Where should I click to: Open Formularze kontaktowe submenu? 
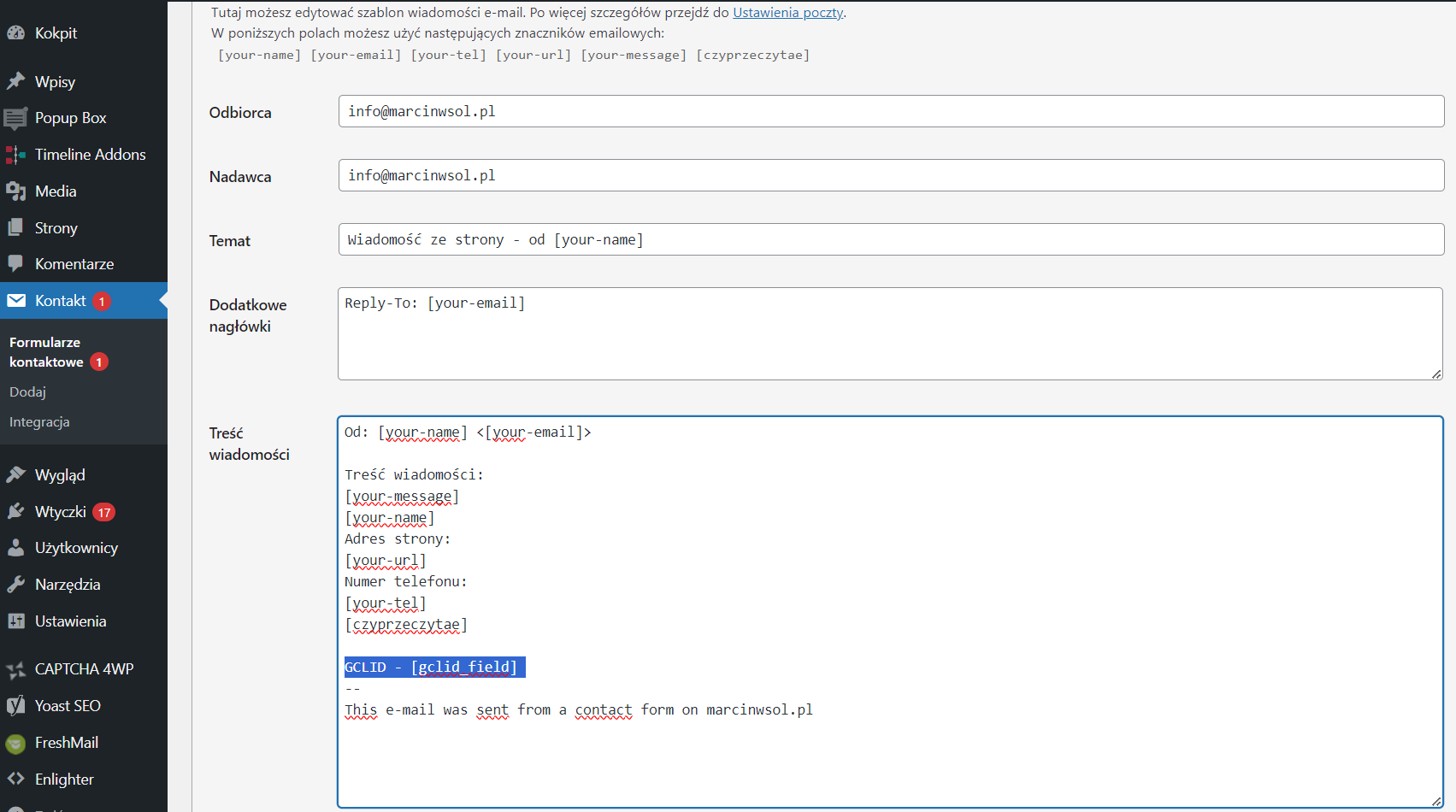58,352
